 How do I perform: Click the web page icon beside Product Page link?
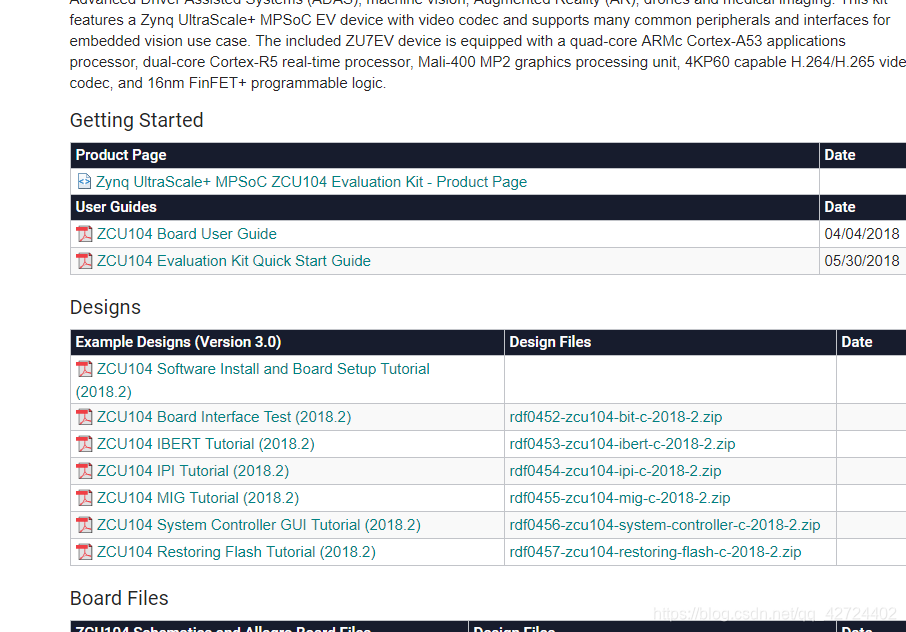[84, 181]
